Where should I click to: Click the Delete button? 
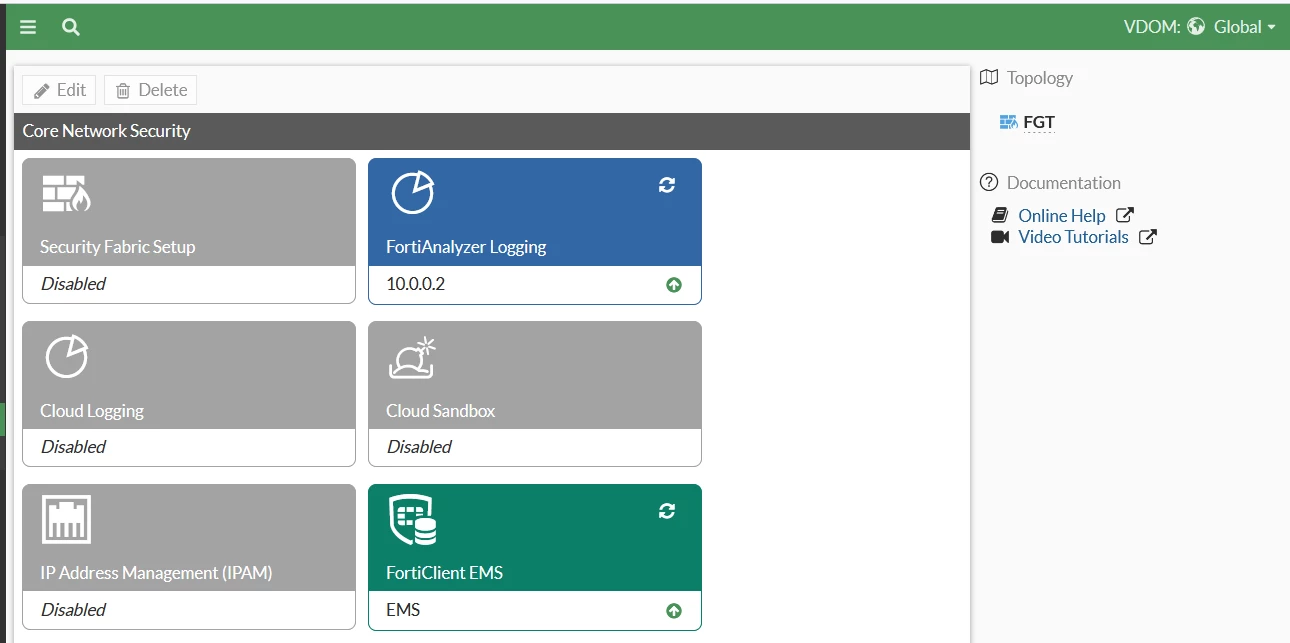coord(151,90)
